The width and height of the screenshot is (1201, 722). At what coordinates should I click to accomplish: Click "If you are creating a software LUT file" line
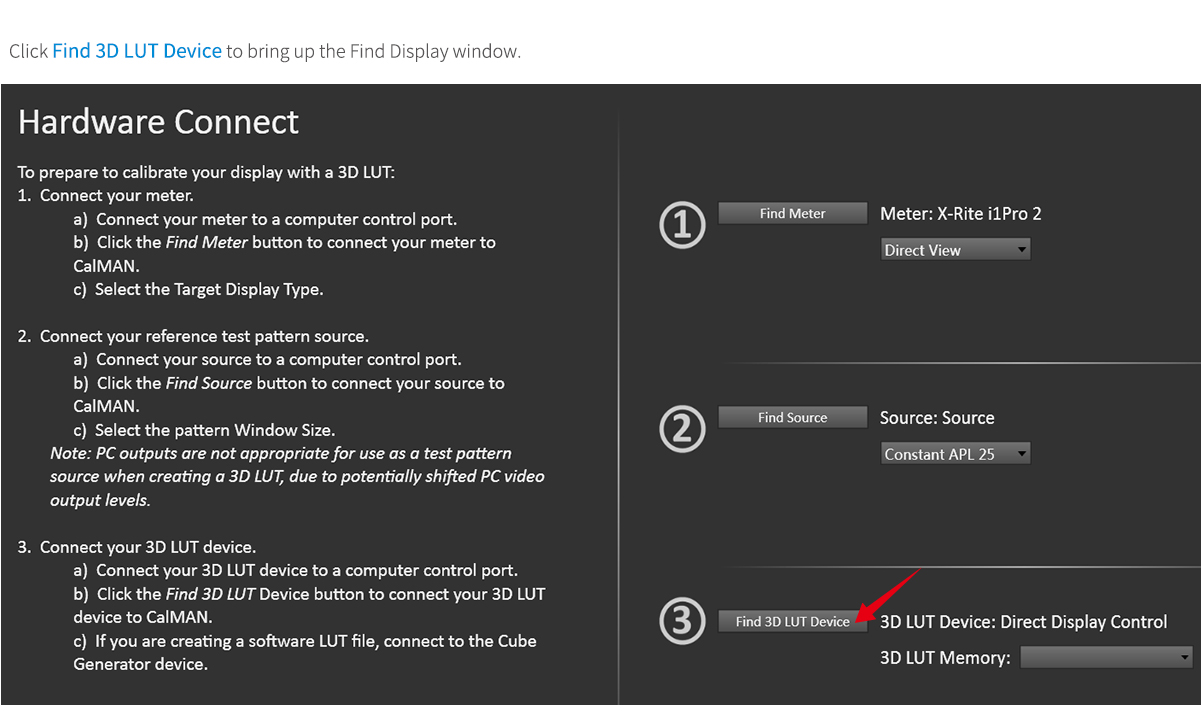tap(305, 652)
